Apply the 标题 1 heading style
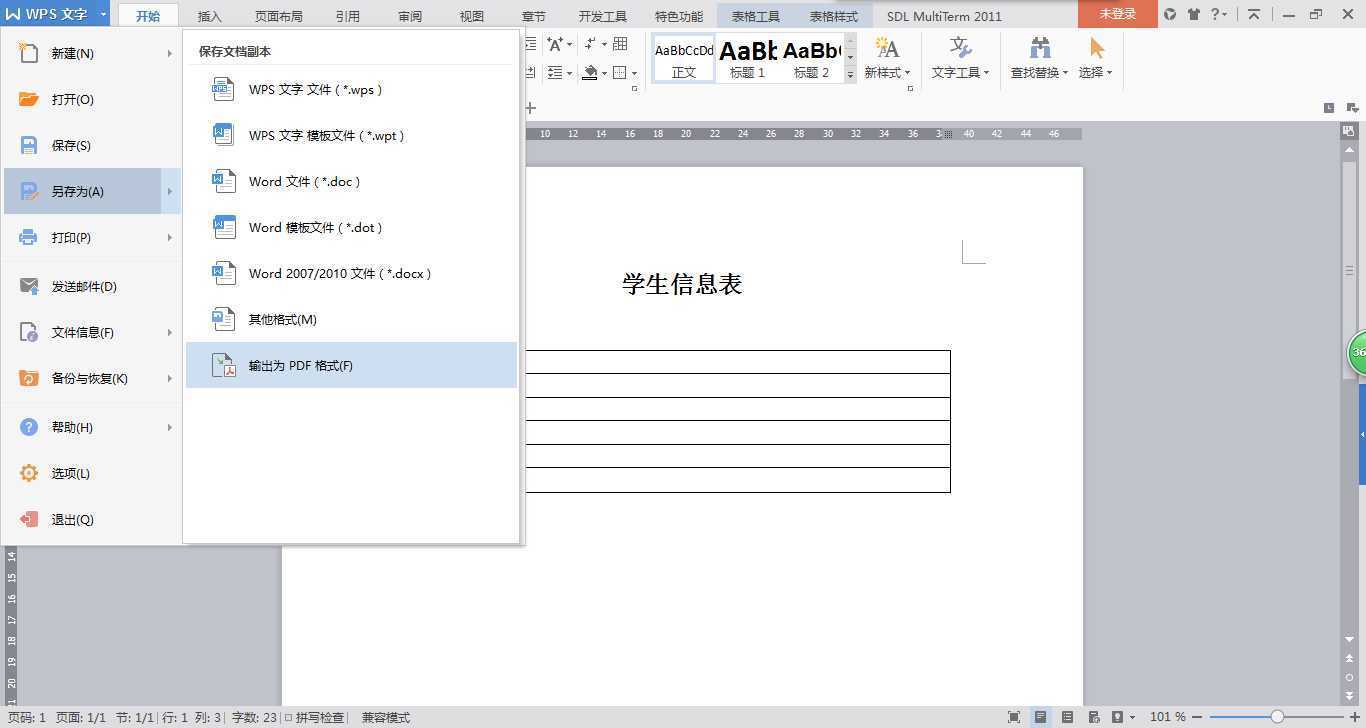The image size is (1366, 728). (748, 59)
